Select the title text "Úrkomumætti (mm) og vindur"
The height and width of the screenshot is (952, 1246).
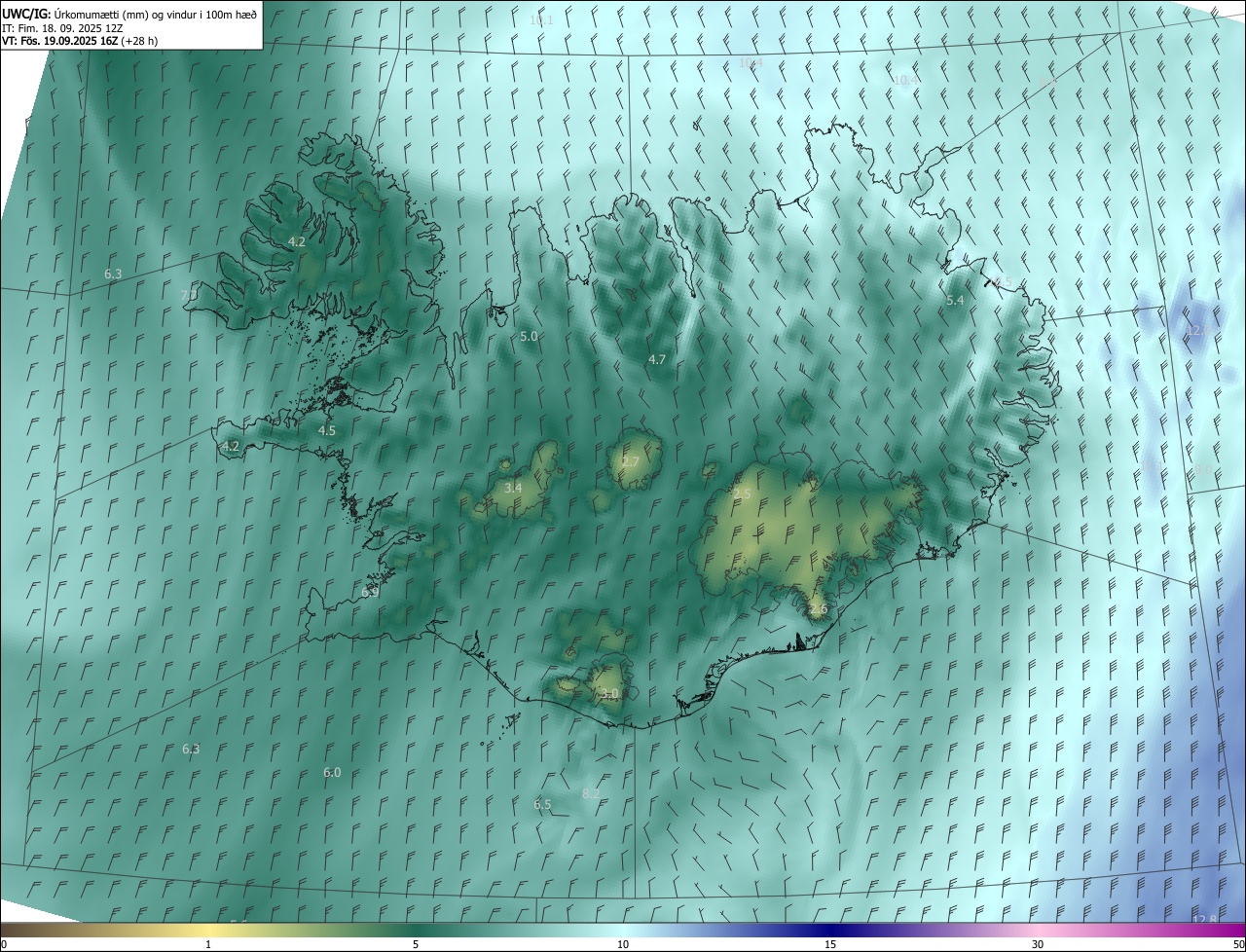[x=126, y=14]
